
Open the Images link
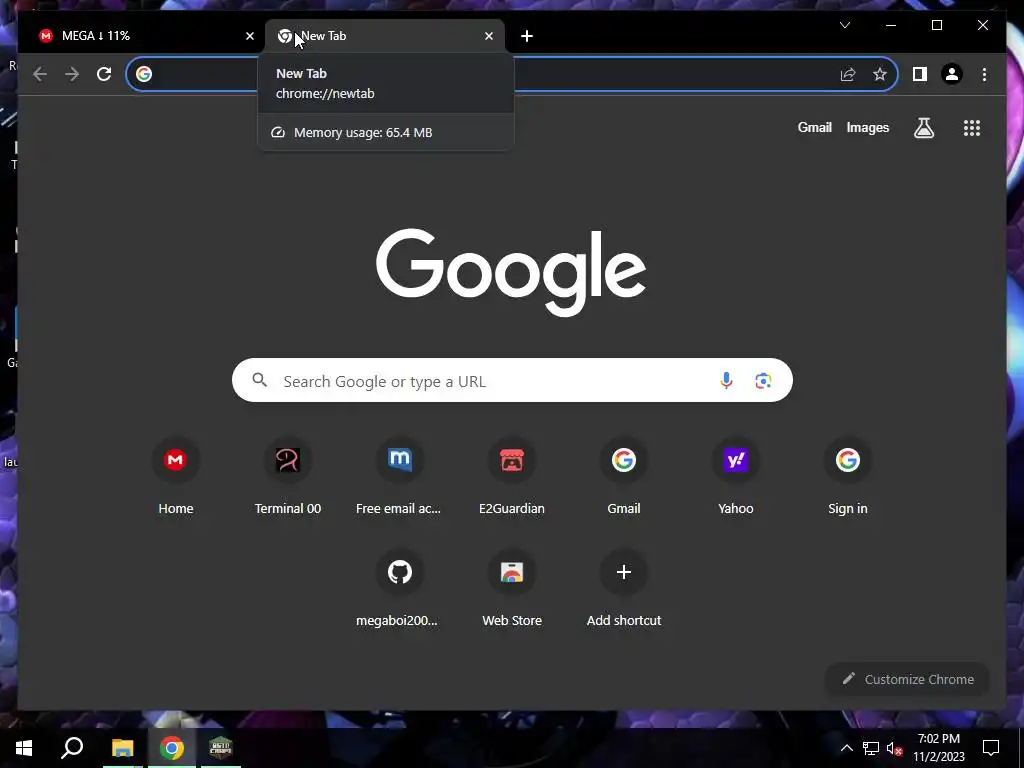tap(867, 127)
